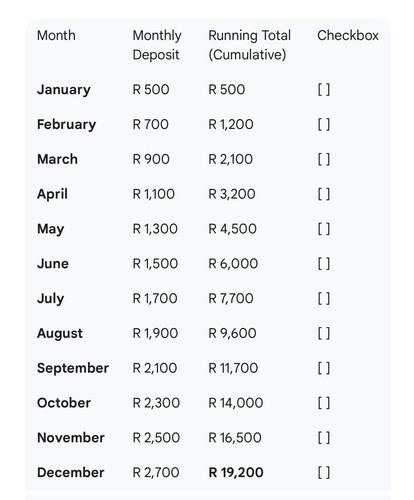This screenshot has width=414, height=500.
Task: Click the Month column header
Action: point(56,35)
